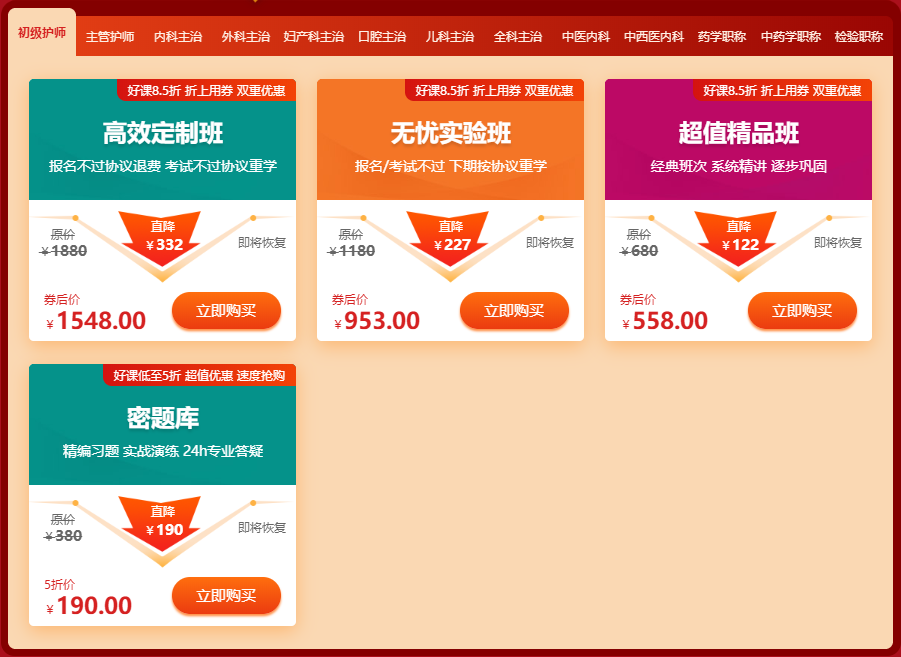Open the 高效定制班 course banner

click(163, 140)
